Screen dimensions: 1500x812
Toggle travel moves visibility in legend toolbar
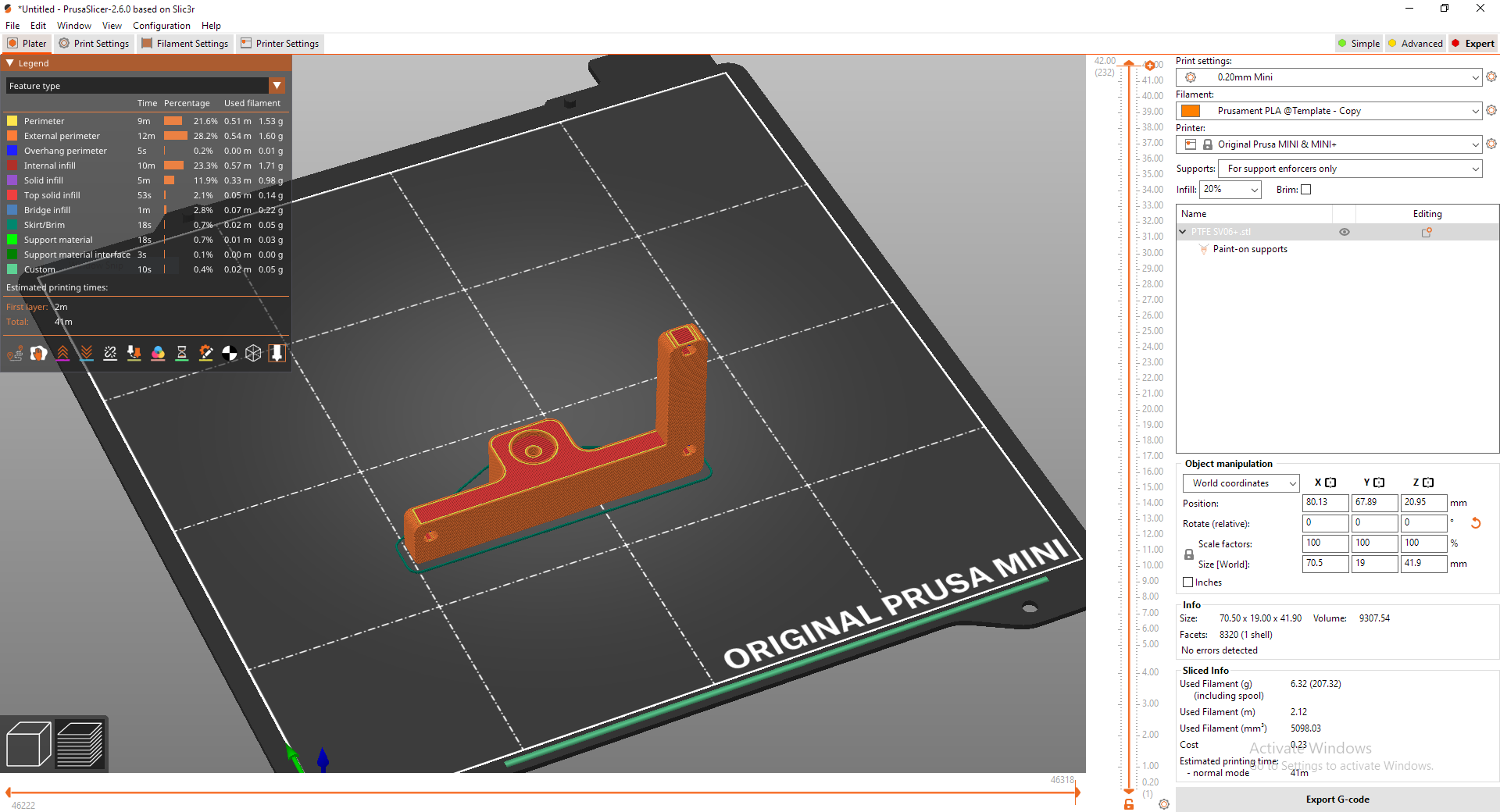point(15,354)
